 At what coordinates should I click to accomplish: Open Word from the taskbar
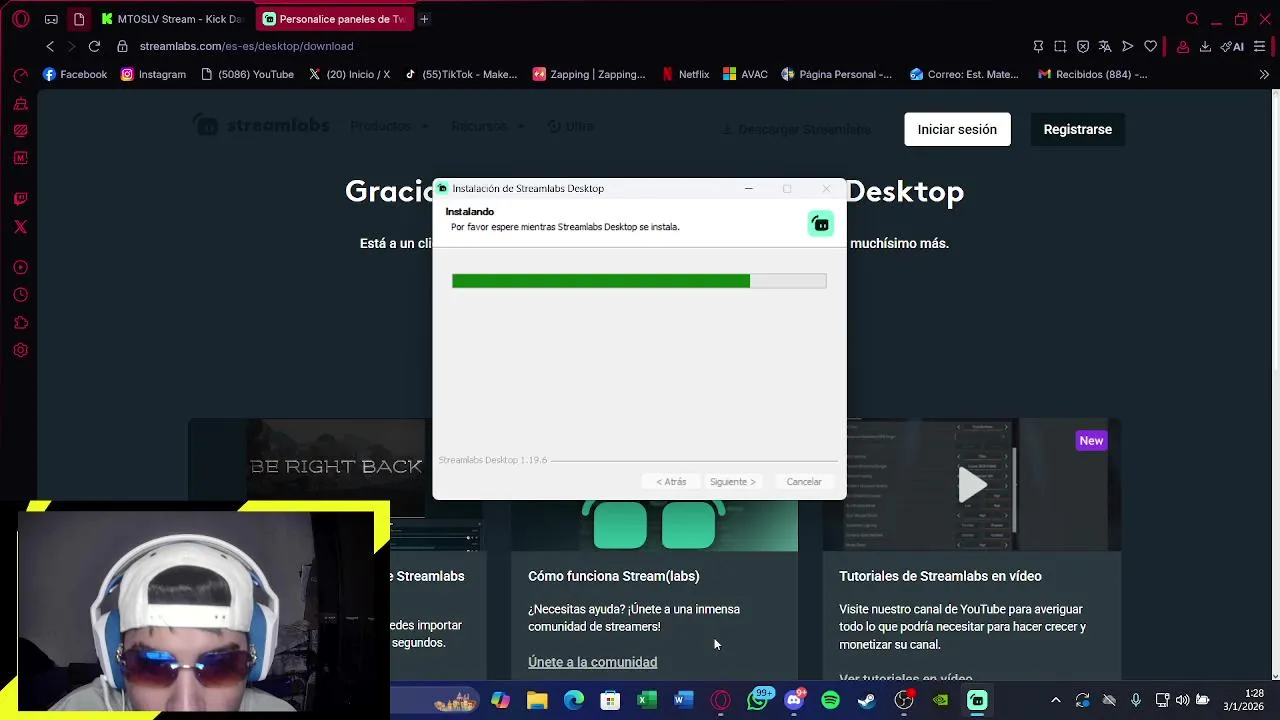[684, 701]
